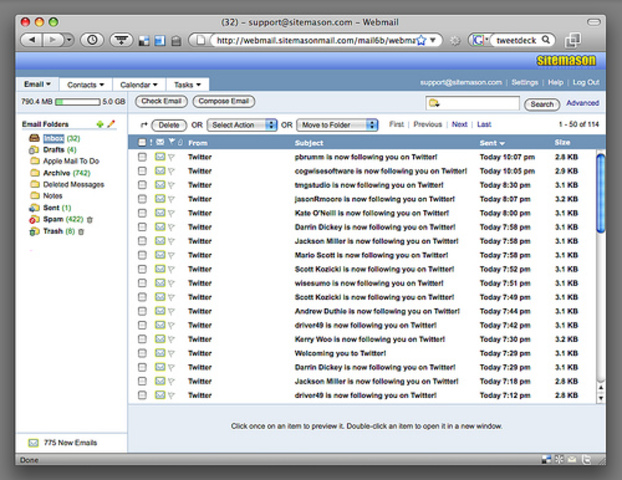Click the browser Forward arrow button
622x480 pixels.
pos(53,40)
